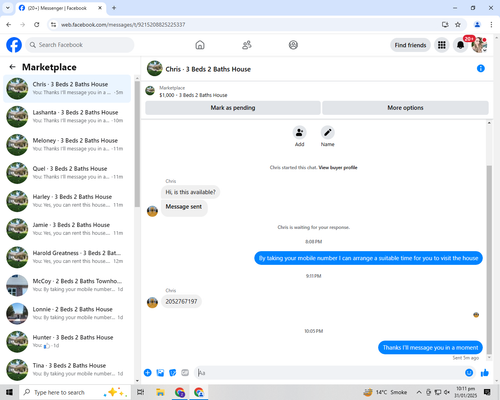
Task: Open the Jamie conversation
Action: [67, 229]
